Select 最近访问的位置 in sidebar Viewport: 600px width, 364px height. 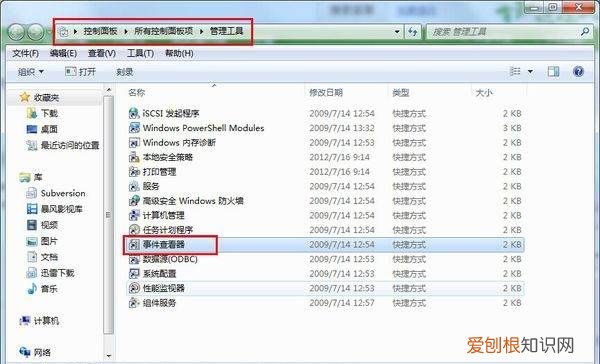click(x=70, y=145)
